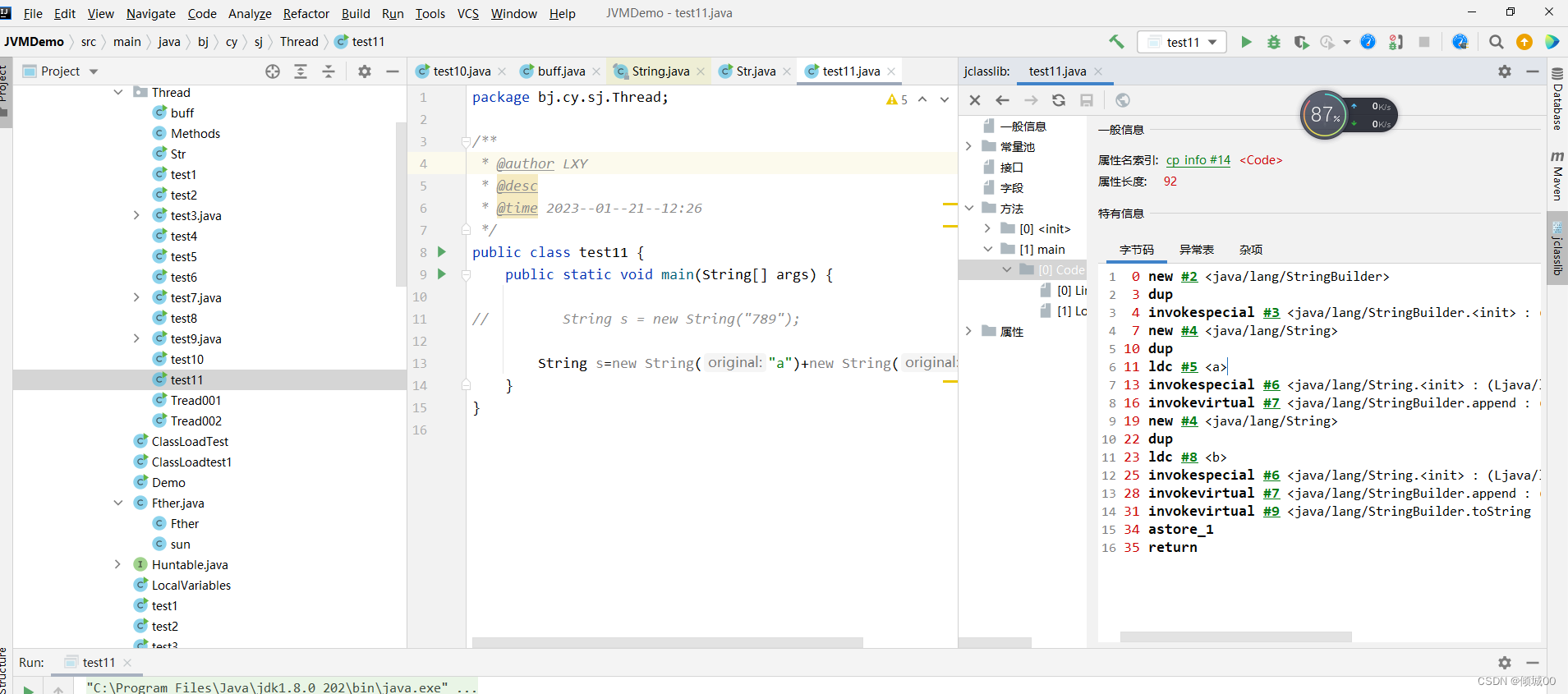Click the orange update arrow icon

(x=1524, y=42)
